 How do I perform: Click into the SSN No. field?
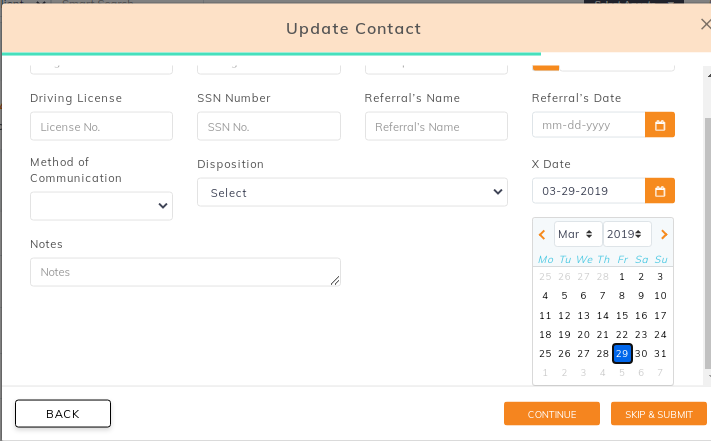269,126
